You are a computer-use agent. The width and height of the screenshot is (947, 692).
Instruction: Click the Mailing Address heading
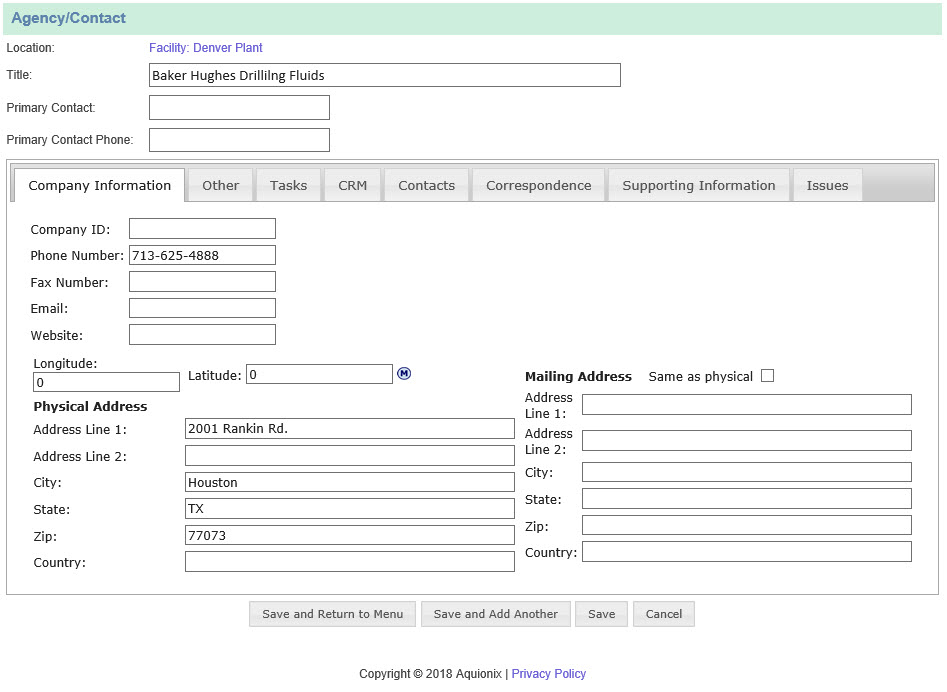(578, 376)
